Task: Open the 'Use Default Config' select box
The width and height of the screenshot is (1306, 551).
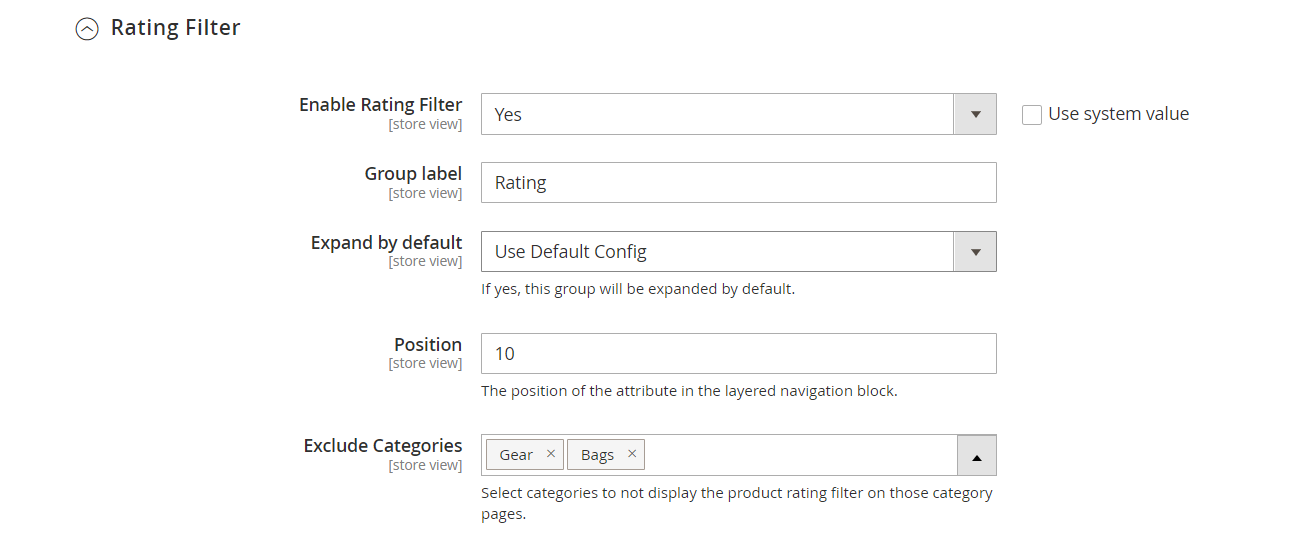Action: (717, 251)
